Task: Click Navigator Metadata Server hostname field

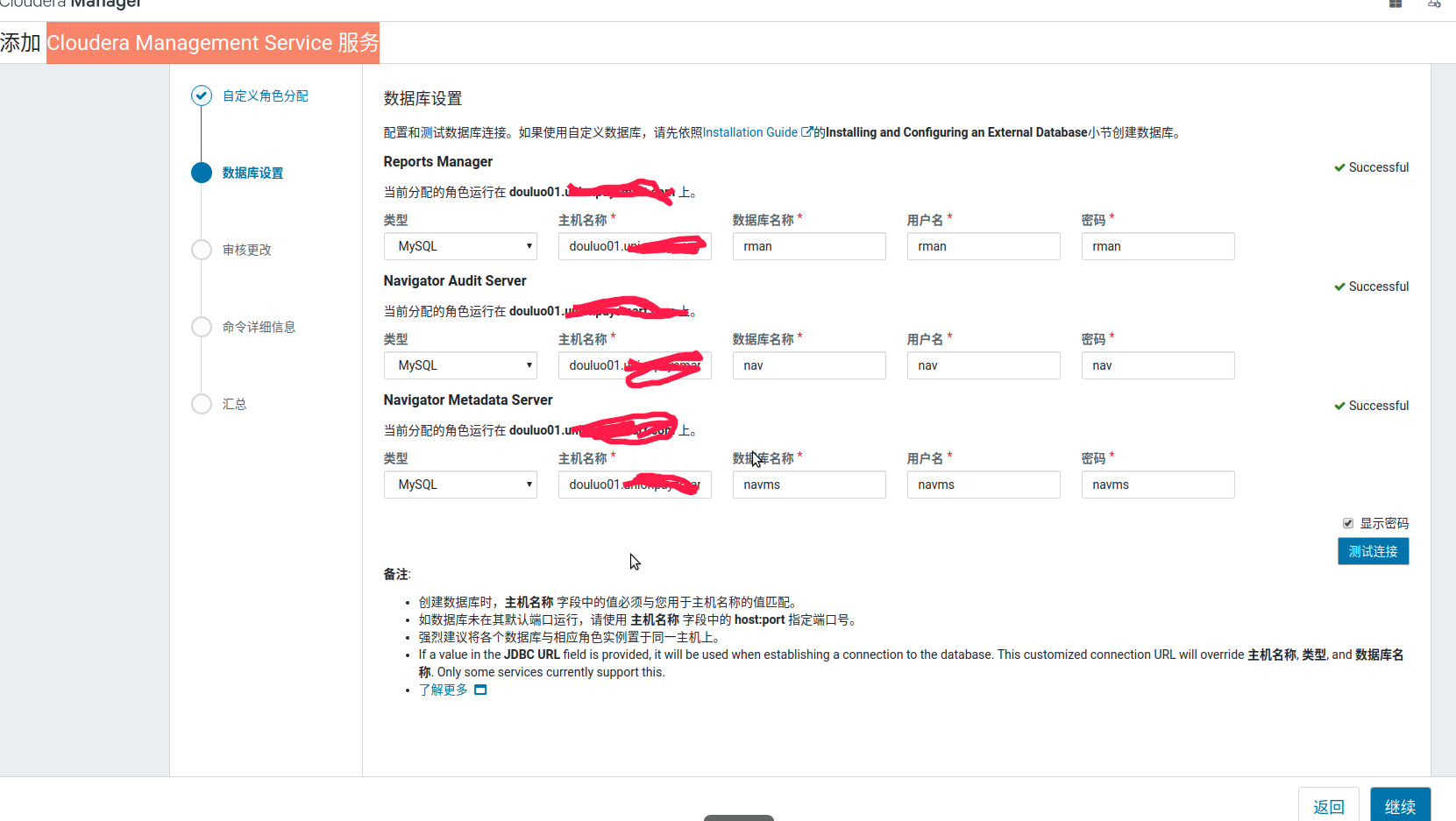Action: tap(635, 485)
